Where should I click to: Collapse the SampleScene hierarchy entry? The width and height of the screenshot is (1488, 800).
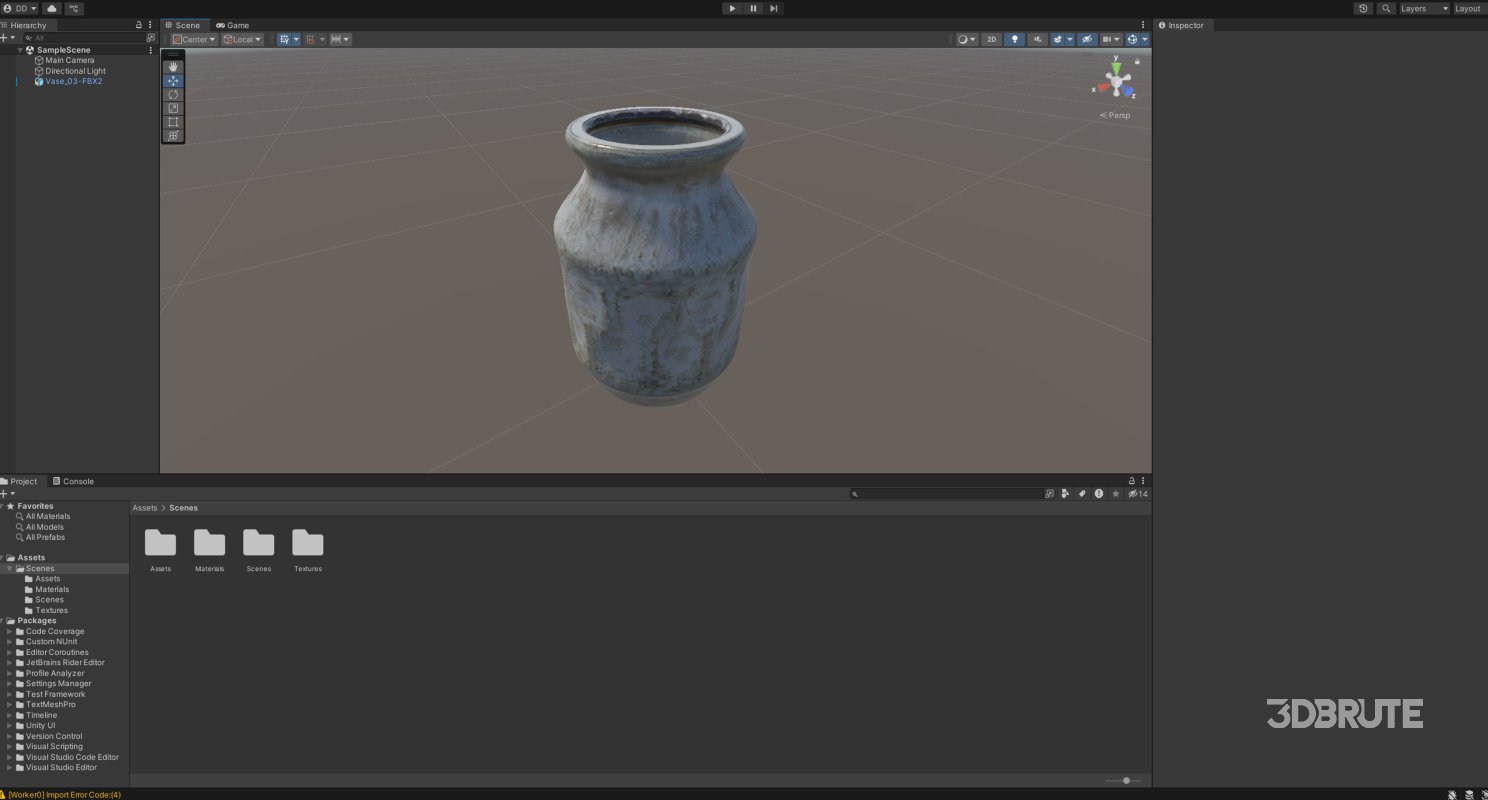pos(20,49)
